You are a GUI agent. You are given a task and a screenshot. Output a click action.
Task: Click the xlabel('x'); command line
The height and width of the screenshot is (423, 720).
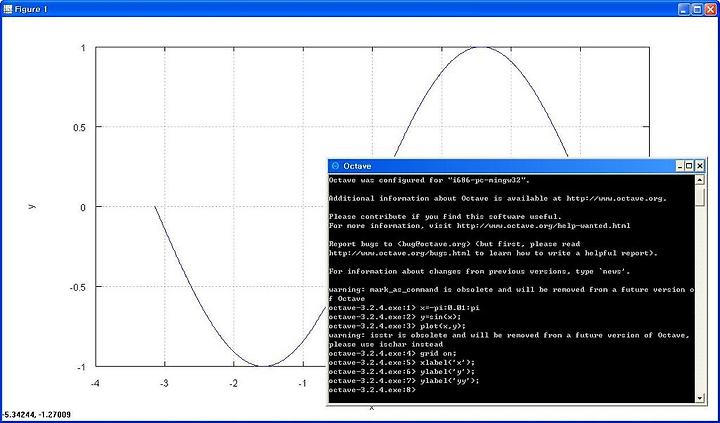402,362
